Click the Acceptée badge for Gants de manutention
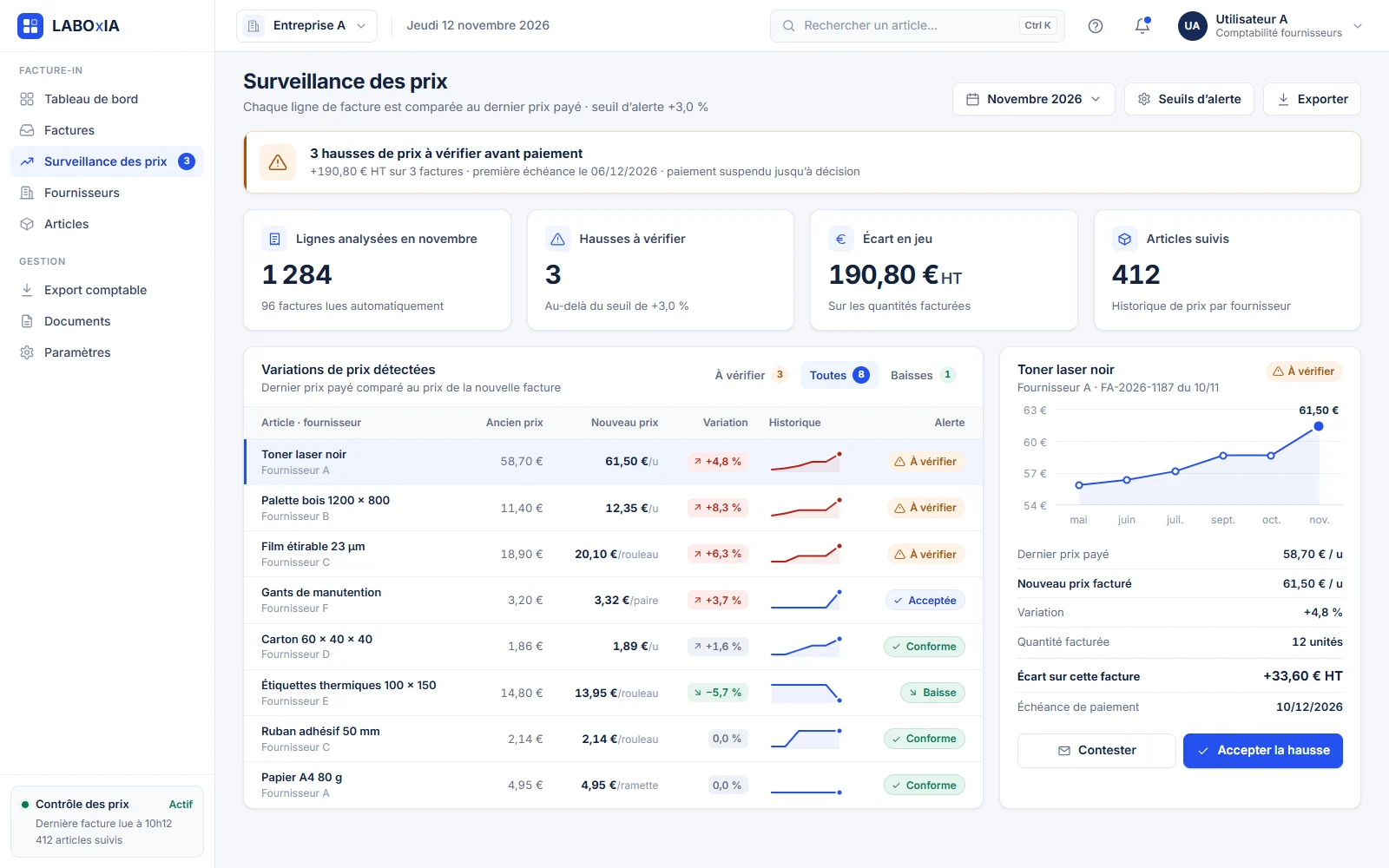Screen dimensions: 1389x868 tap(925, 601)
